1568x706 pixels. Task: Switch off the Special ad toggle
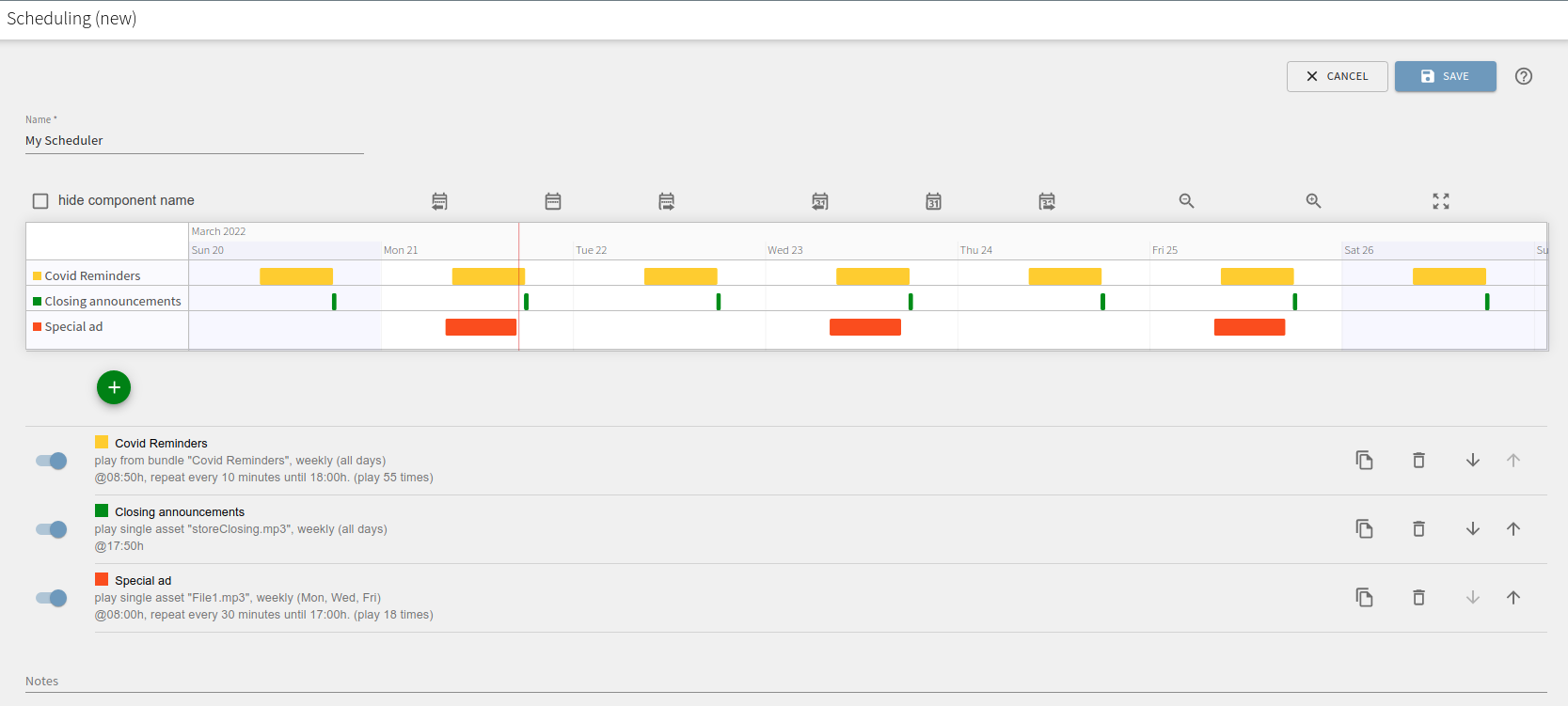coord(52,598)
